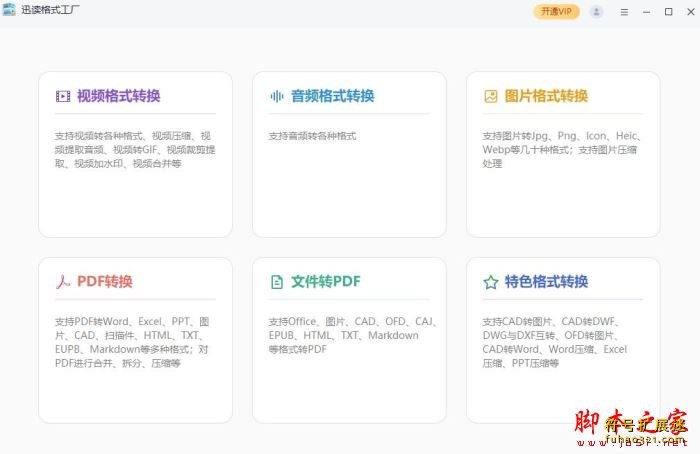Click the 迅读格式工厂 app logo icon
700x454 pixels.
tap(9, 9)
